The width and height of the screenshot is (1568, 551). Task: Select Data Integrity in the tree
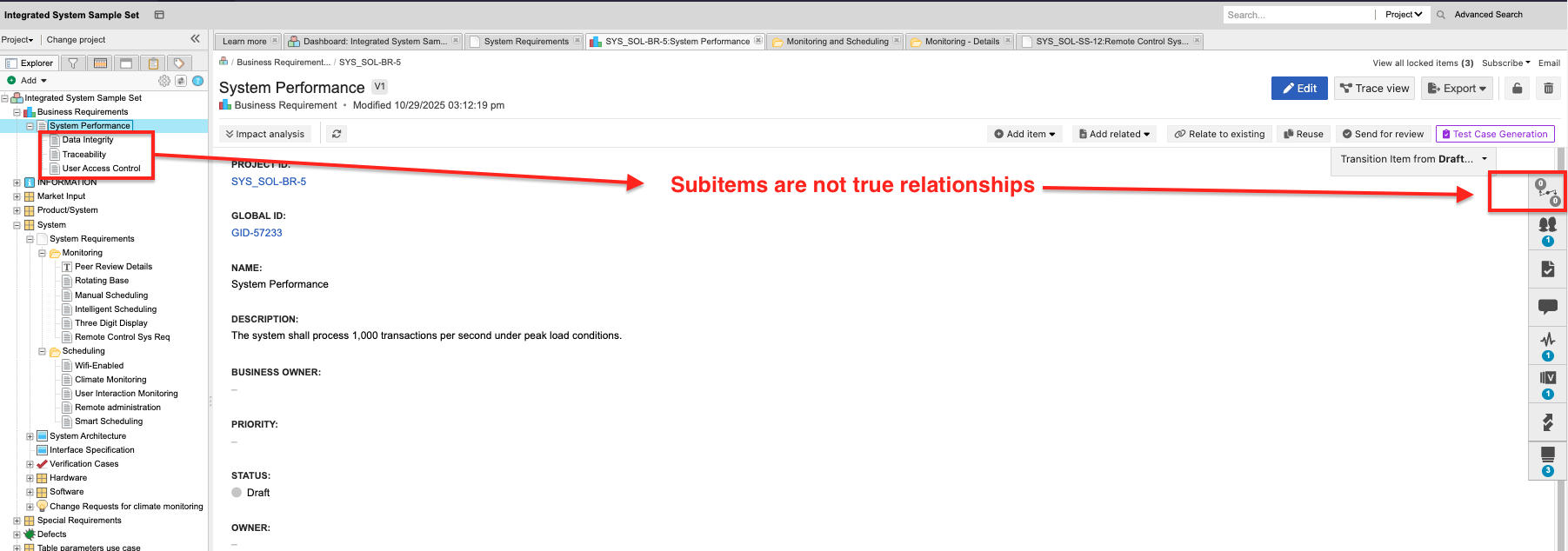[x=87, y=140]
